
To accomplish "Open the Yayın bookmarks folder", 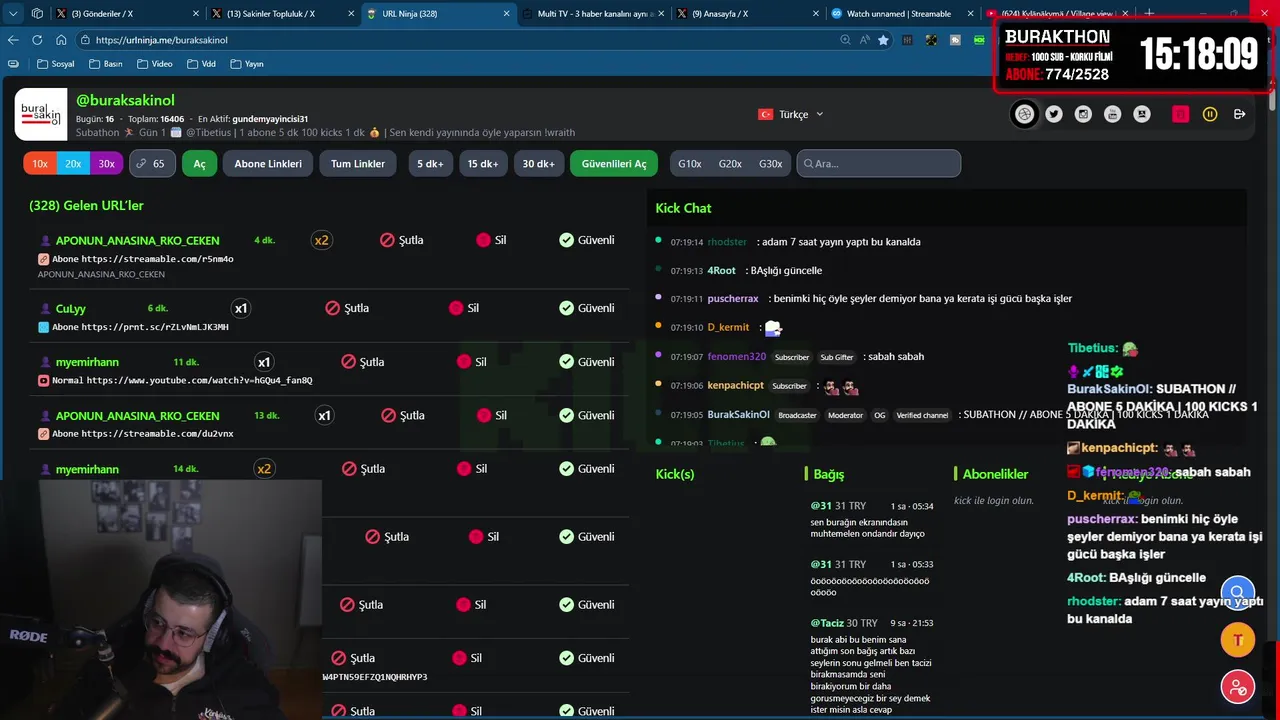I will pos(247,63).
